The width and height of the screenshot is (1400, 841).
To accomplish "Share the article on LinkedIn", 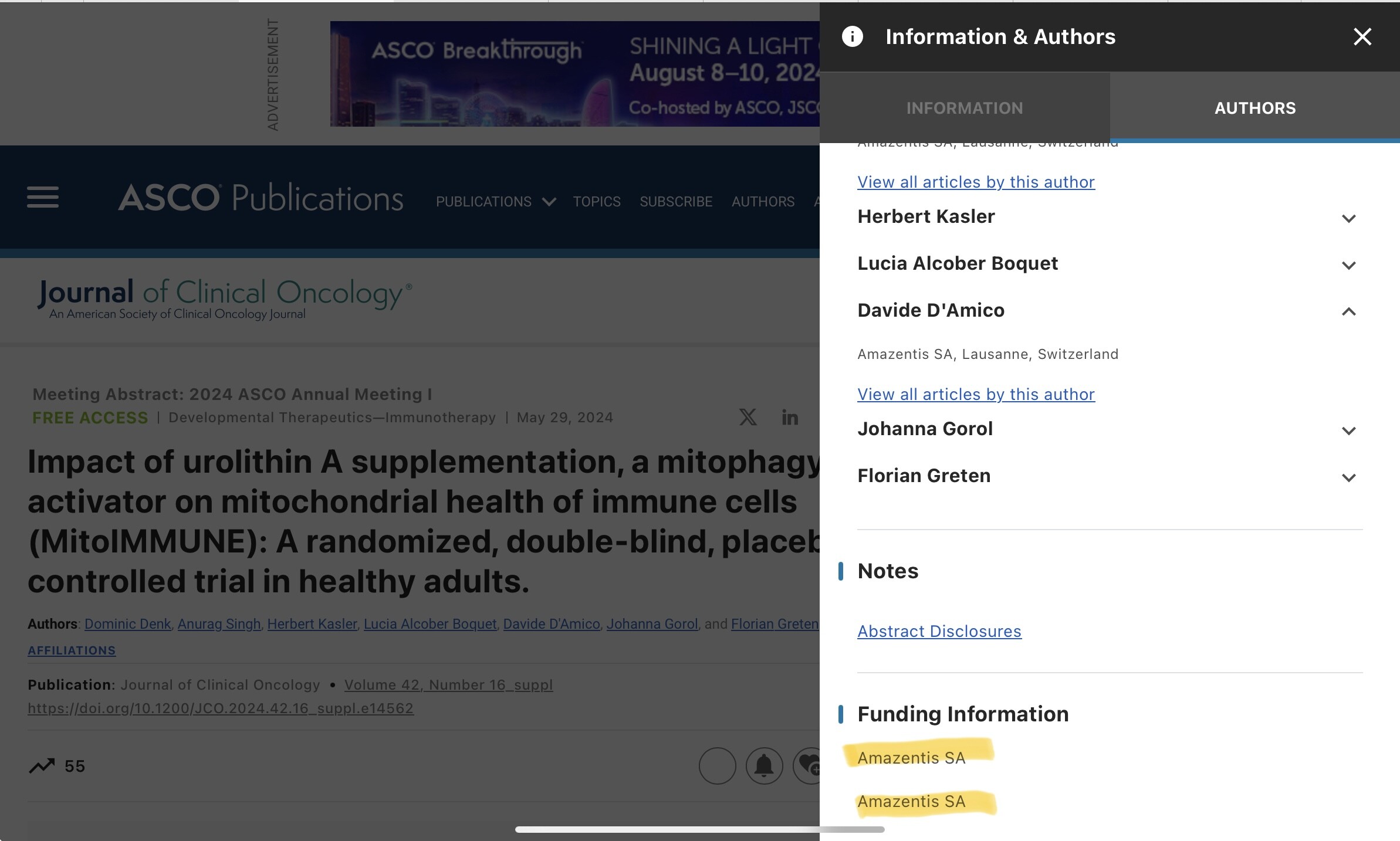I will pyautogui.click(x=790, y=417).
